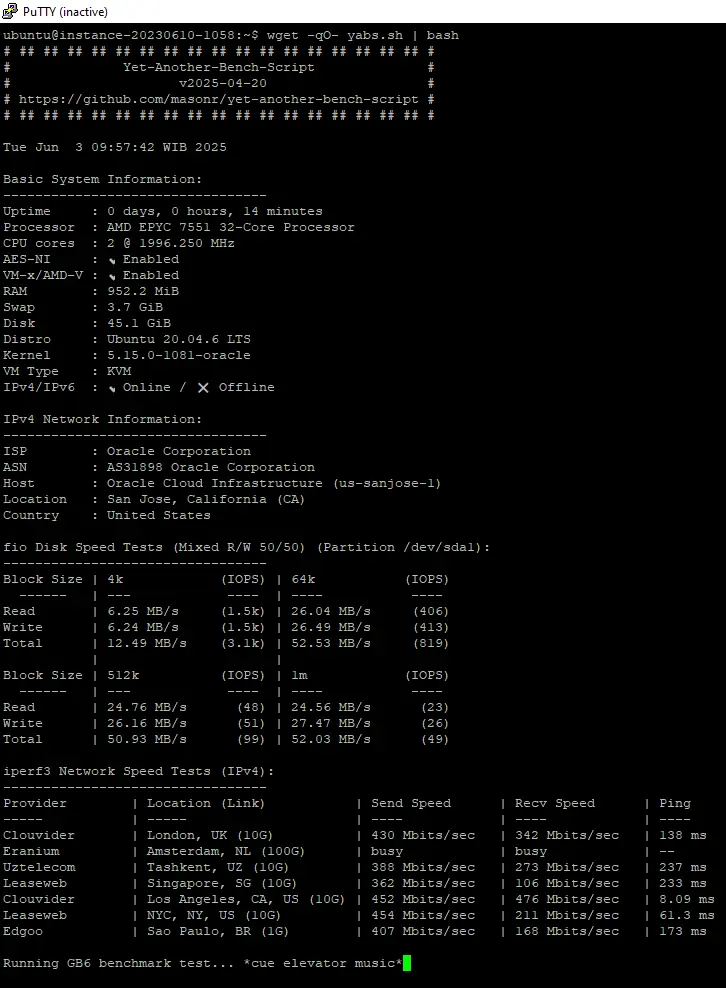This screenshot has height=988, width=726.
Task: Click the 4k Total speed '12.49 MB/s'
Action: pos(147,643)
